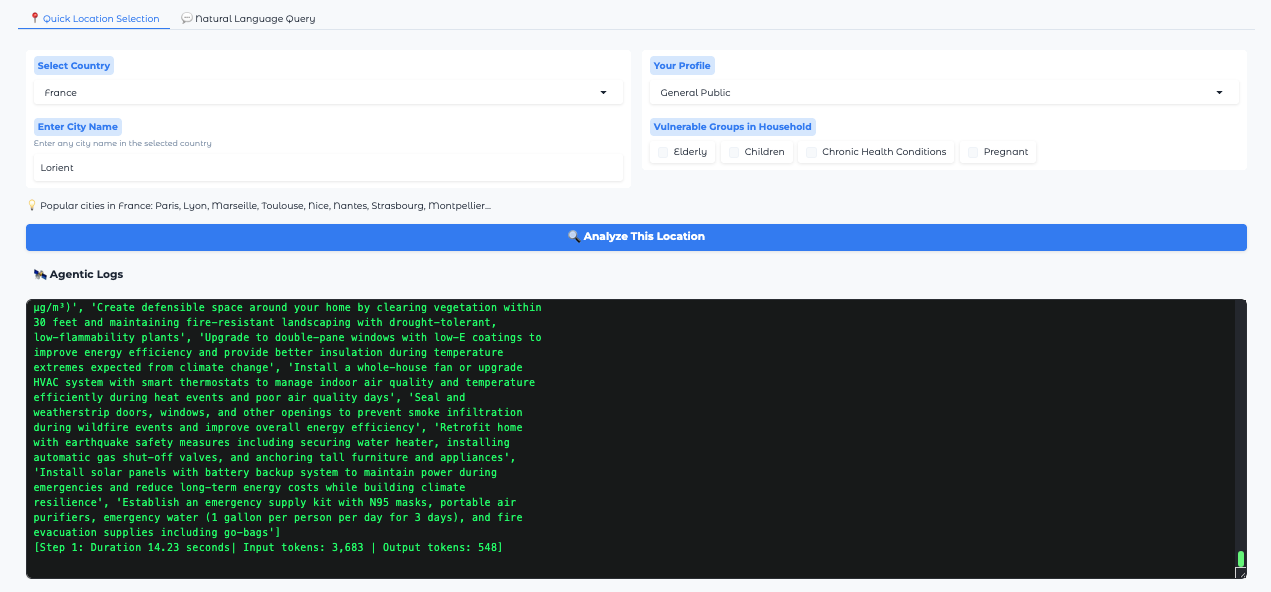Click the paw prints icon next to Agentic Logs
1271x592 pixels.
(x=39, y=274)
